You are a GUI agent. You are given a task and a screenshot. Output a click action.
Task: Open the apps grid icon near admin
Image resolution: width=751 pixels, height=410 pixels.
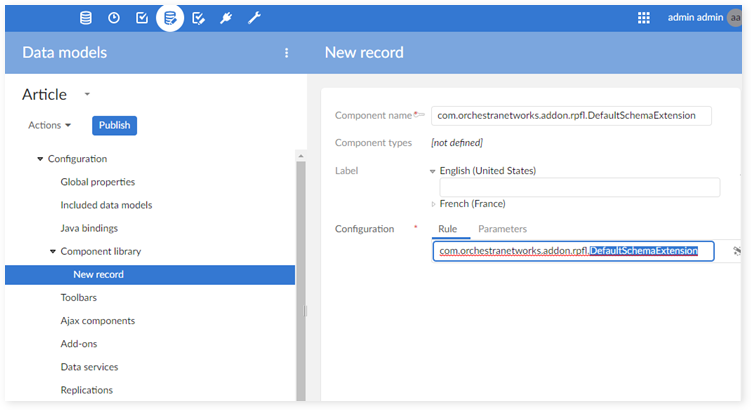point(644,17)
